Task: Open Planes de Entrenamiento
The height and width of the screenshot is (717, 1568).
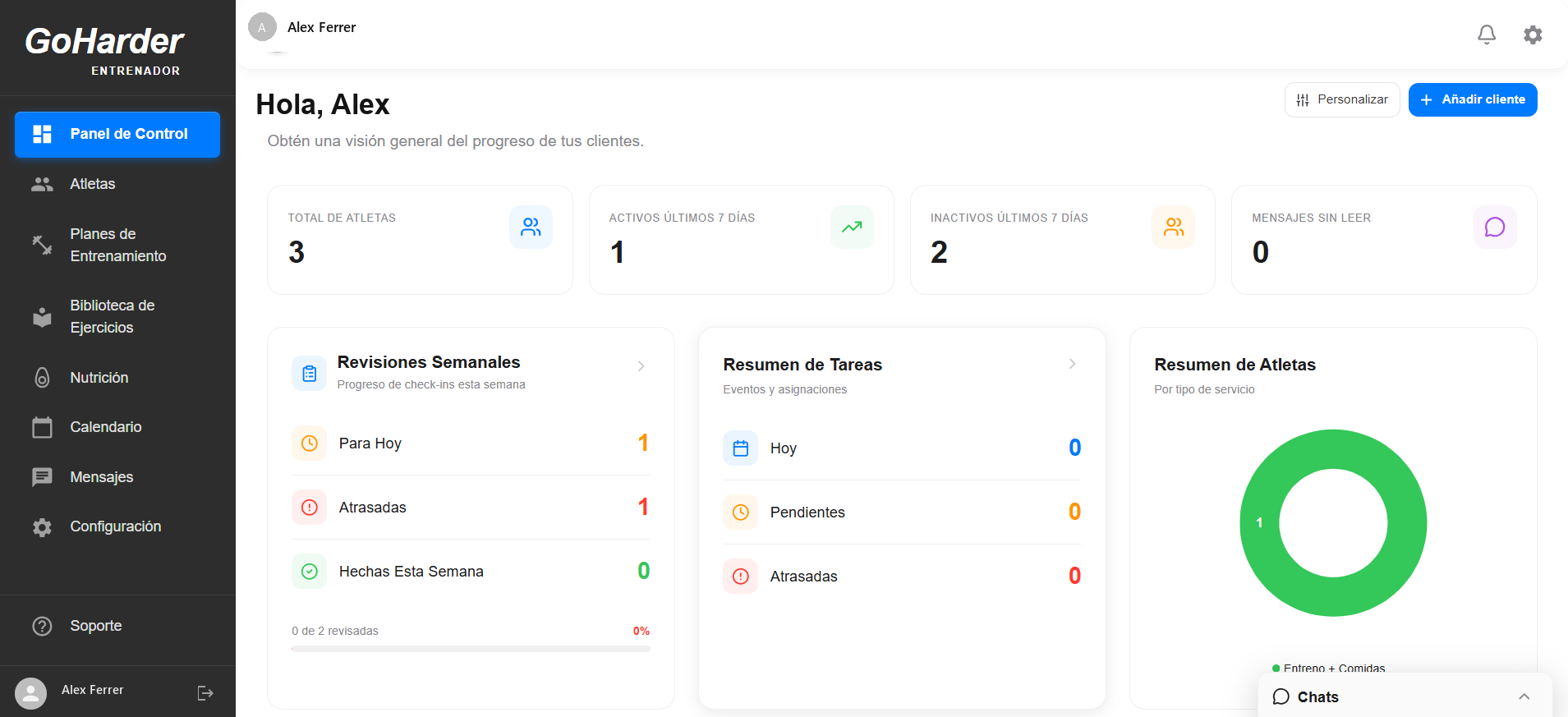Action: pyautogui.click(x=117, y=245)
